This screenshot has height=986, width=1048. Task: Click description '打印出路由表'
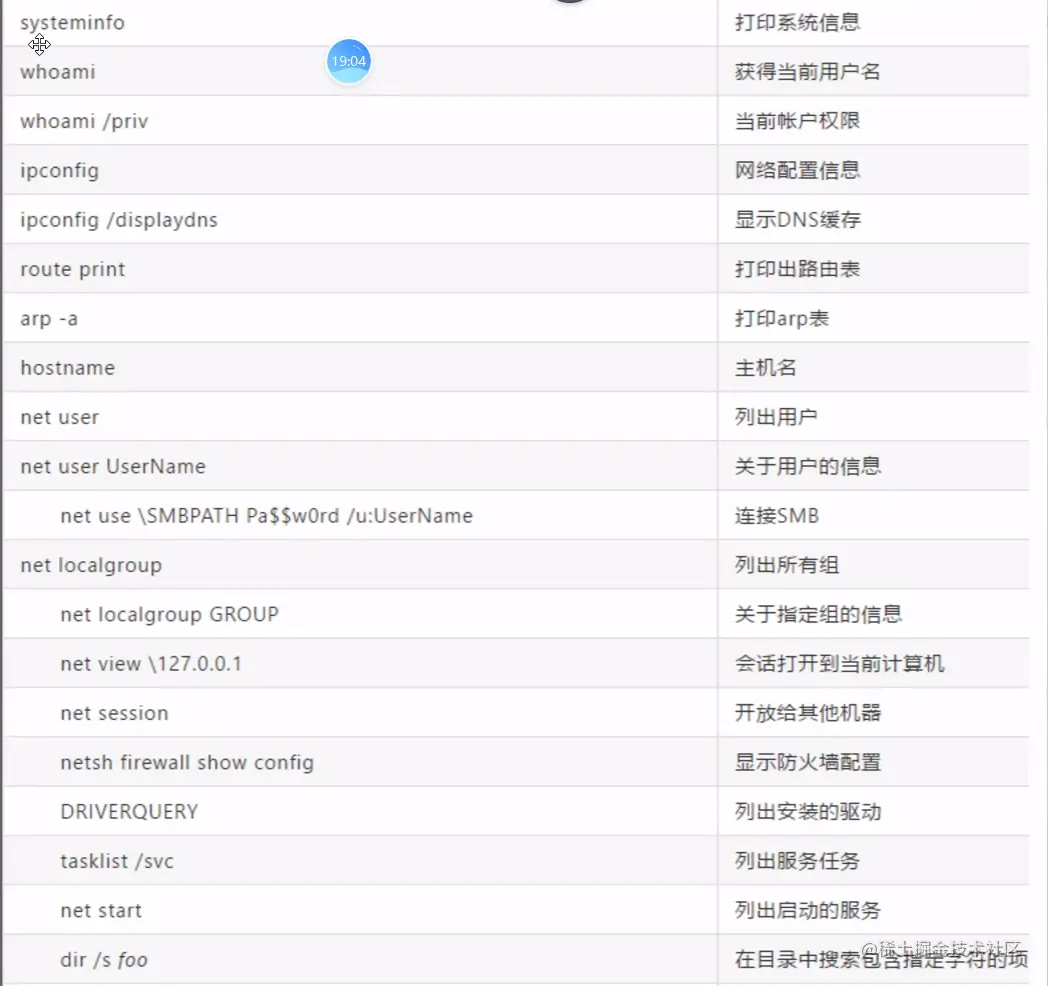(797, 269)
